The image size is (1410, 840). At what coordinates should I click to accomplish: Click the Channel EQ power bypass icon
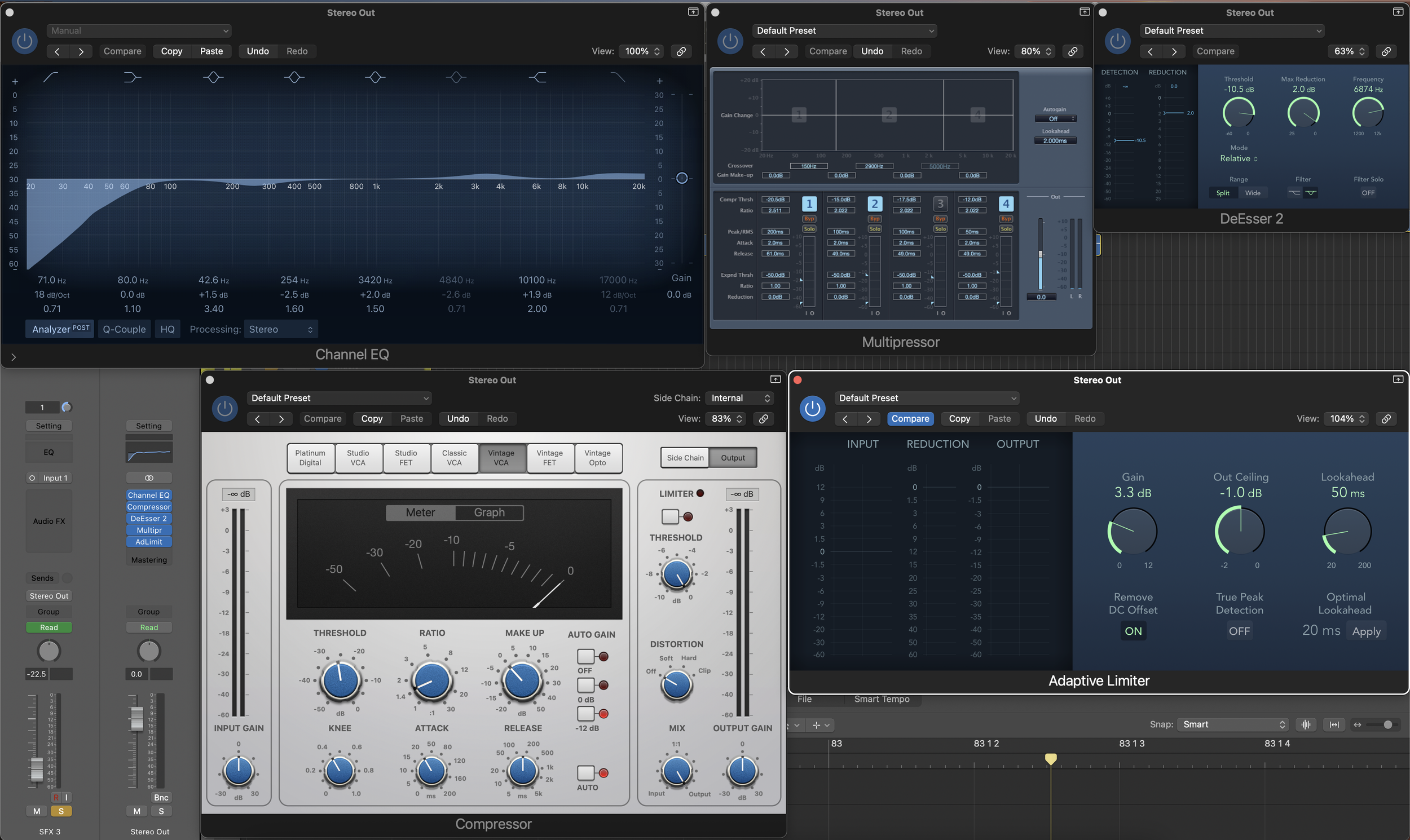24,41
